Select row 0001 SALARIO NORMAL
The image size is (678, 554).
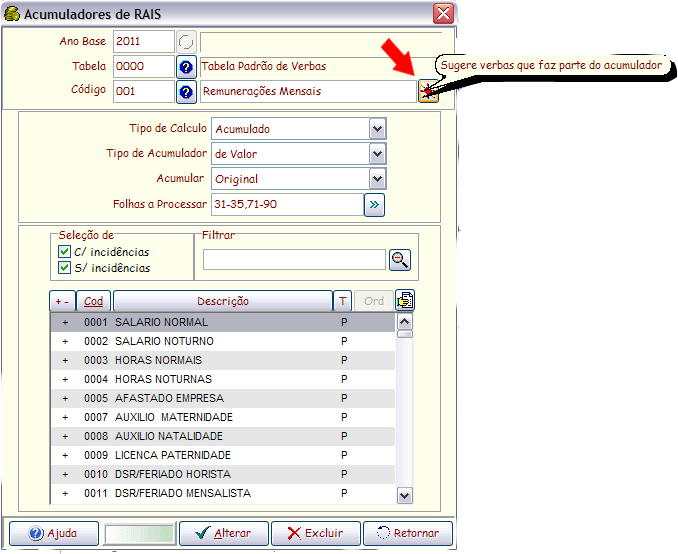(x=223, y=322)
